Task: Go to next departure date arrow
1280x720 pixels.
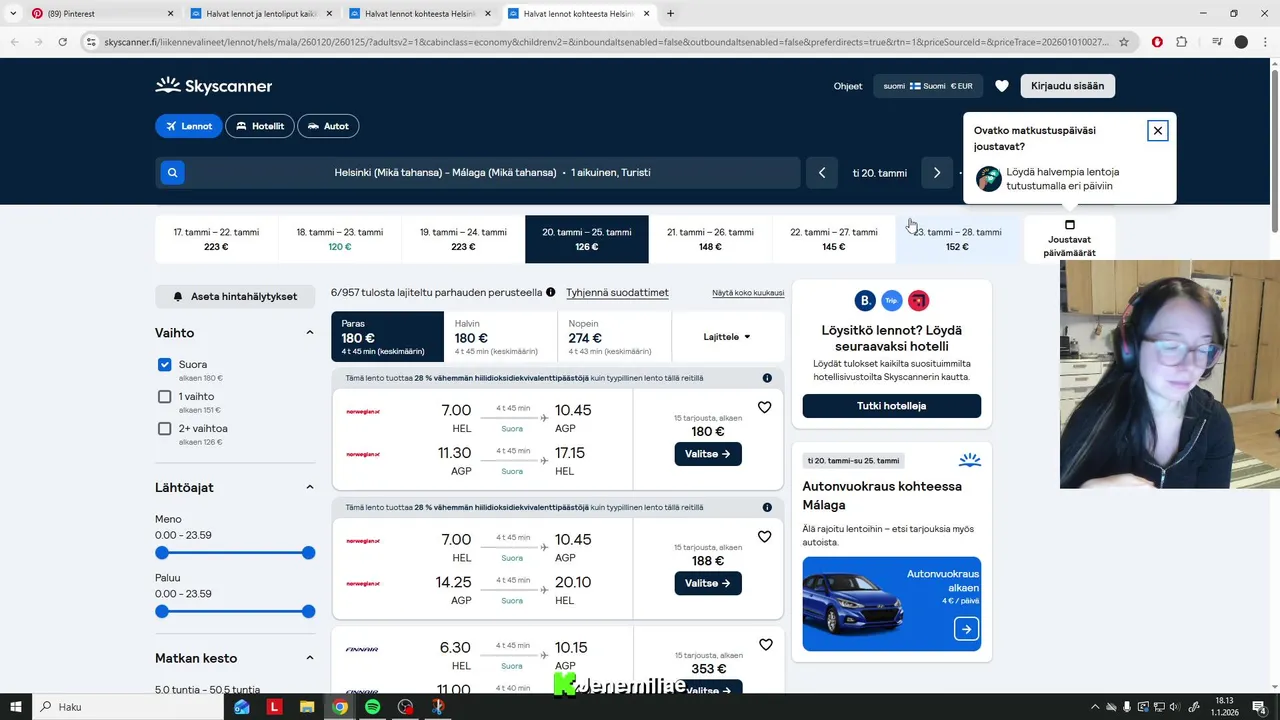Action: (x=937, y=173)
